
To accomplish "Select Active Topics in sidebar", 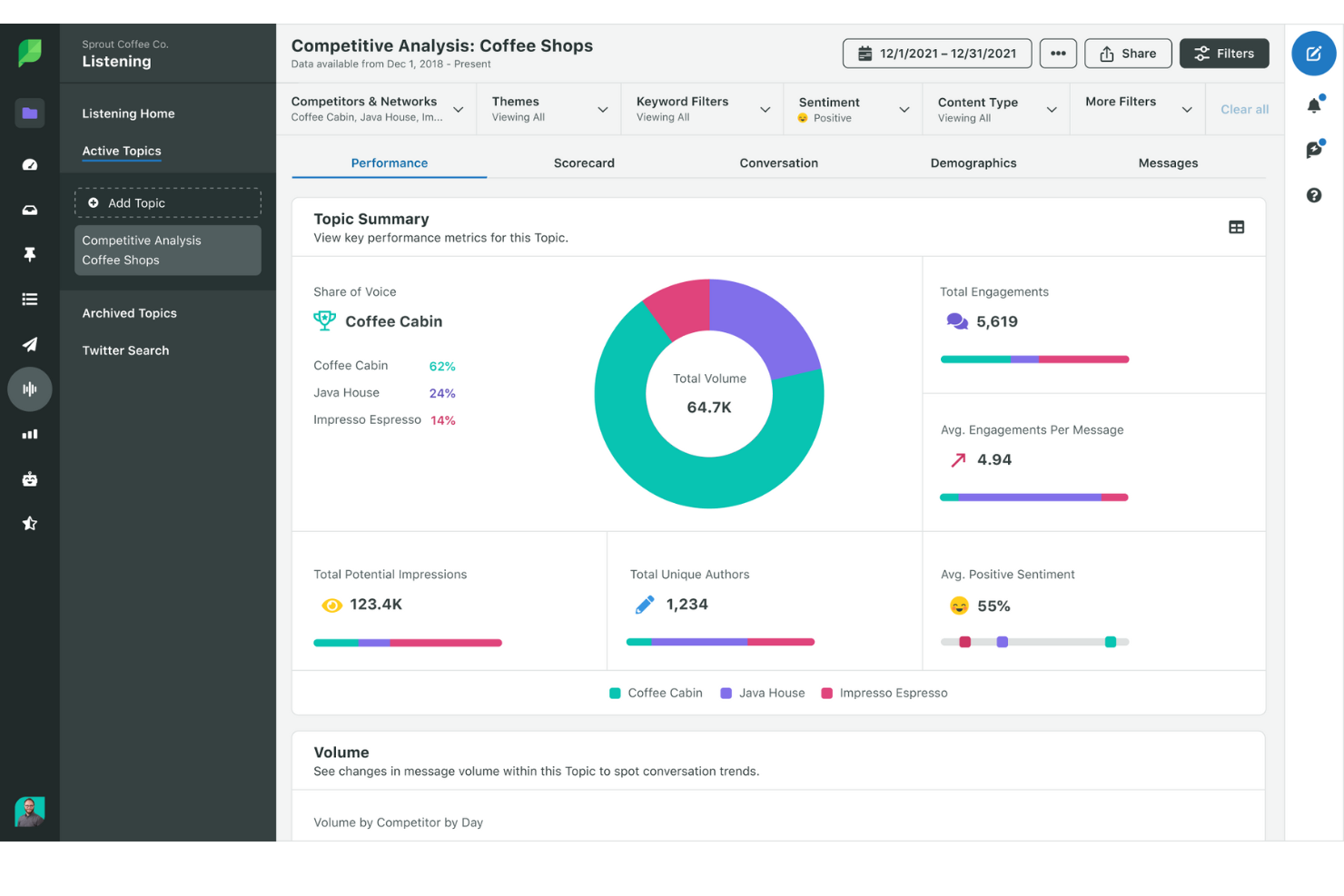I will click(x=122, y=151).
